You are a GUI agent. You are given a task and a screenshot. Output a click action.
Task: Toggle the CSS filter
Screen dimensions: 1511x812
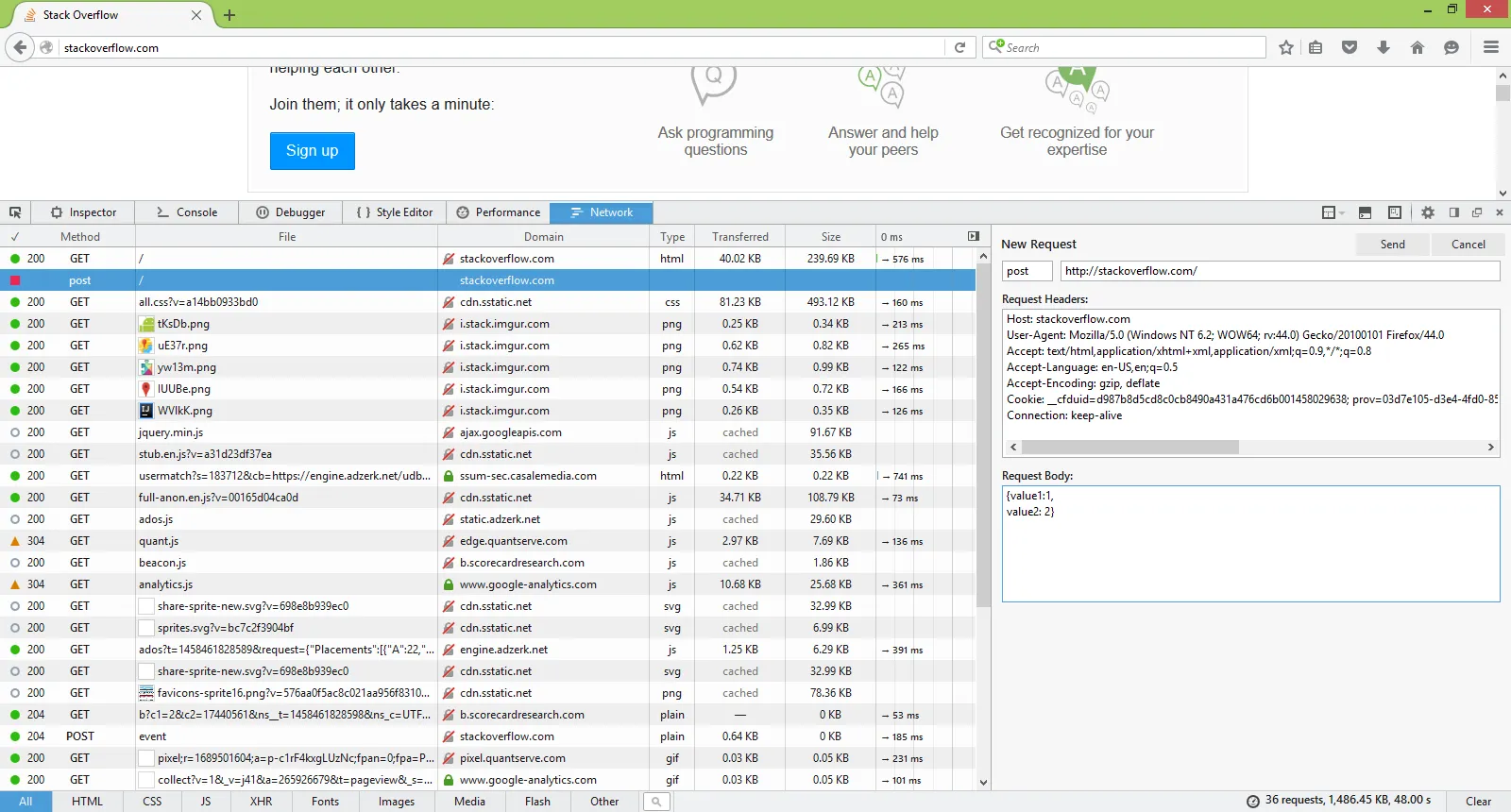click(152, 802)
